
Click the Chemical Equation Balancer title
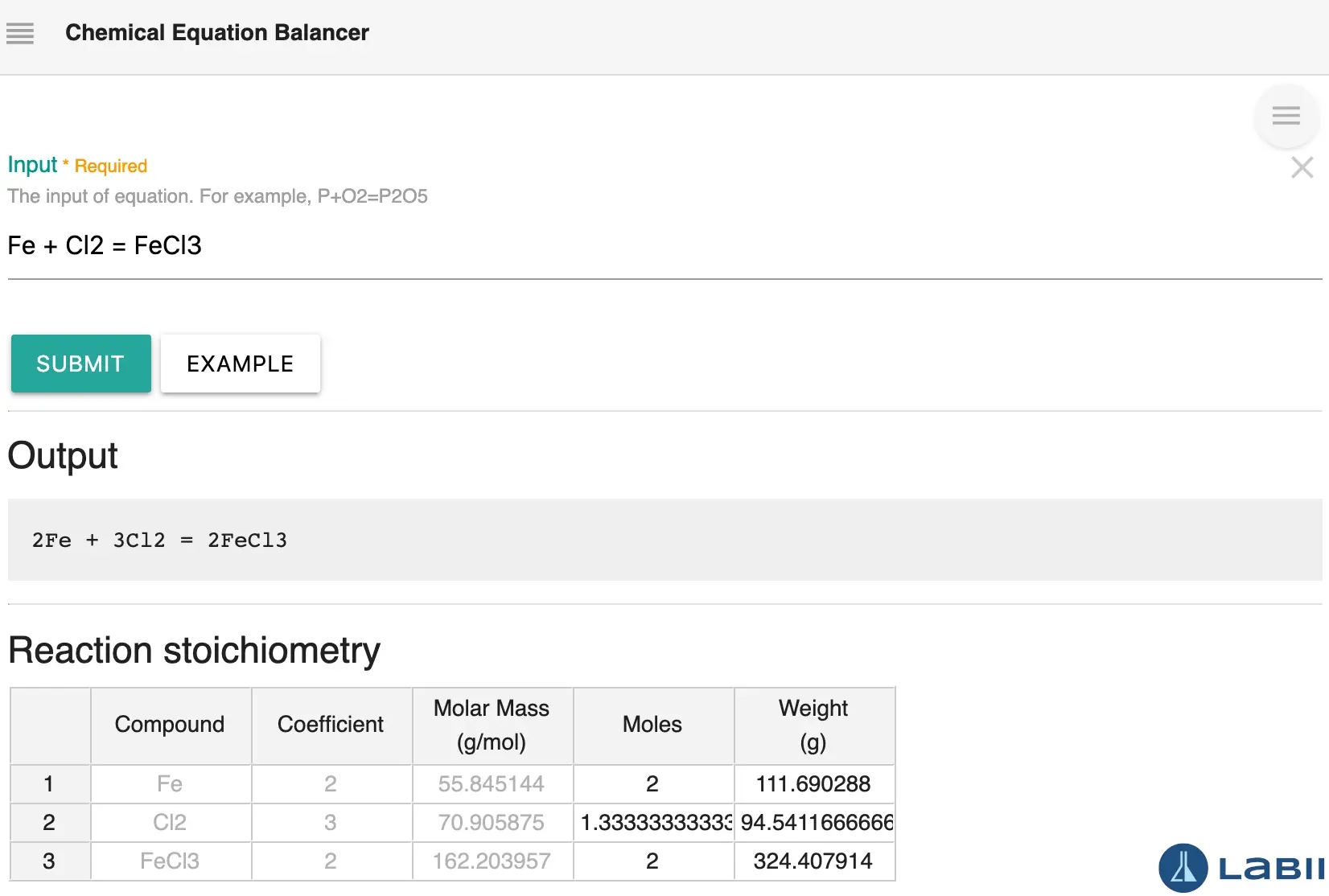point(217,33)
